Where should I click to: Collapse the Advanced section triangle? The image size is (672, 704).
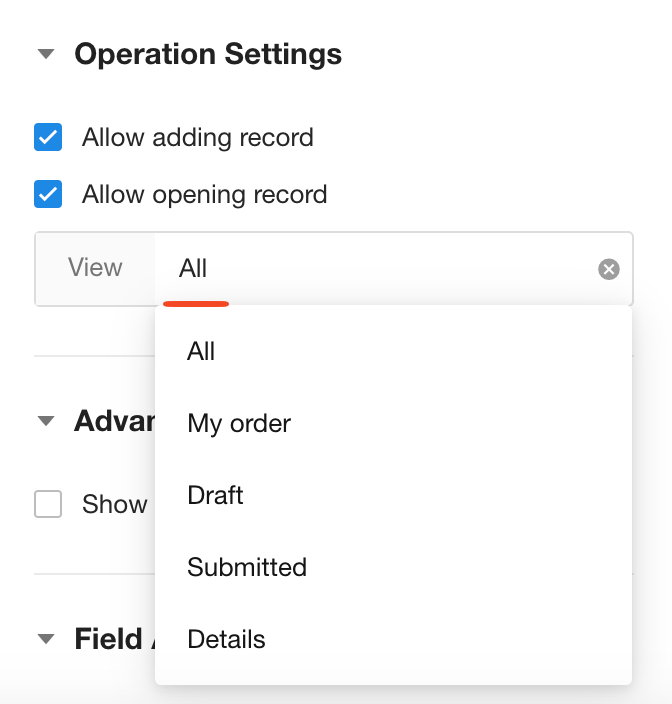tap(45, 421)
